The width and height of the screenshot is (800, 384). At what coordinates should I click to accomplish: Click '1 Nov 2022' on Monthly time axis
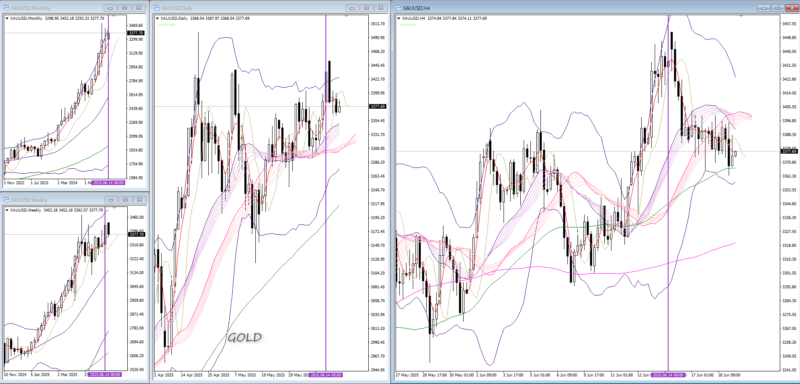[14, 182]
